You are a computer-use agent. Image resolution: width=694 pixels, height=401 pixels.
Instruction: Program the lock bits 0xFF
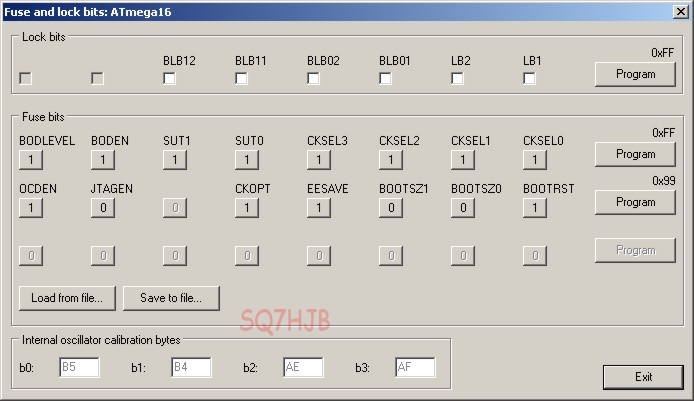pyautogui.click(x=635, y=74)
